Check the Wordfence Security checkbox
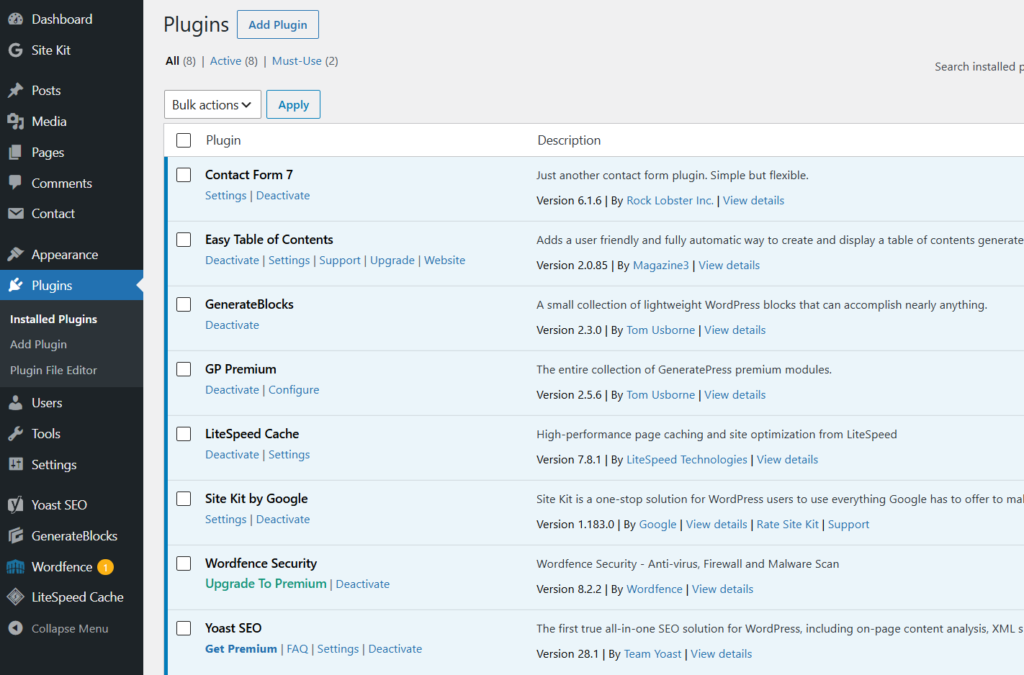The width and height of the screenshot is (1024, 675). (x=184, y=563)
